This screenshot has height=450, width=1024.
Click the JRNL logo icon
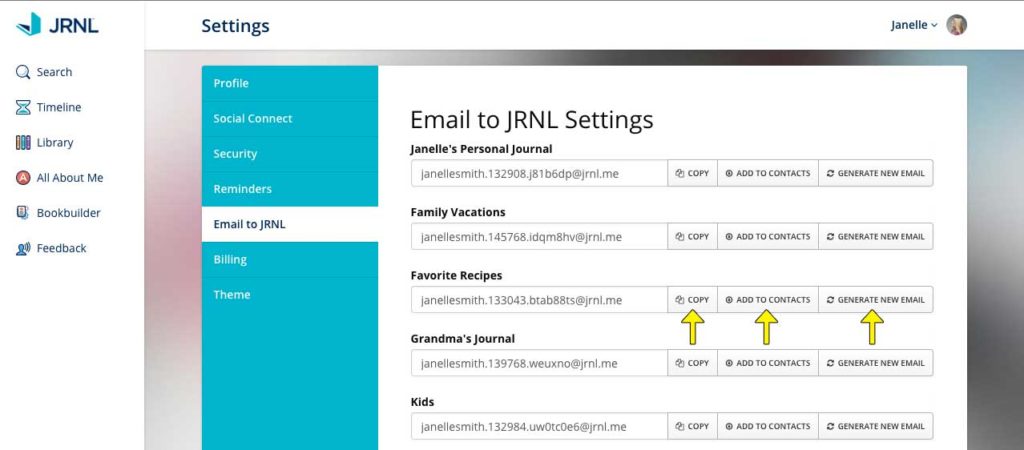pyautogui.click(x=29, y=24)
